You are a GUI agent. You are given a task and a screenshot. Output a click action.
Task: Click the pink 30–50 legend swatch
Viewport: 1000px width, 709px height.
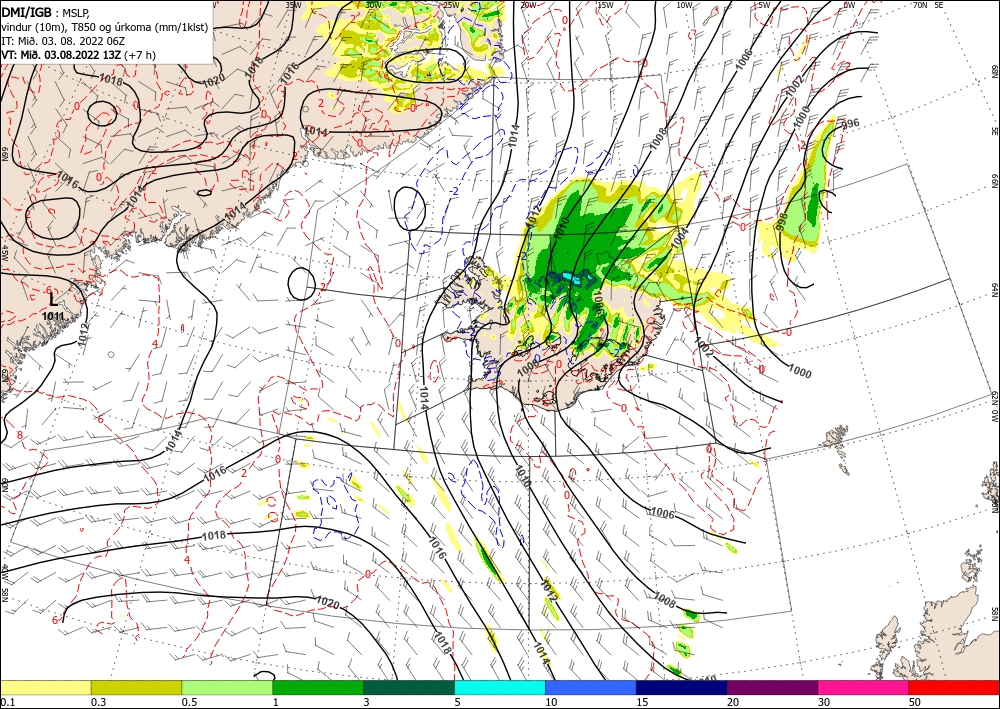[x=864, y=687]
